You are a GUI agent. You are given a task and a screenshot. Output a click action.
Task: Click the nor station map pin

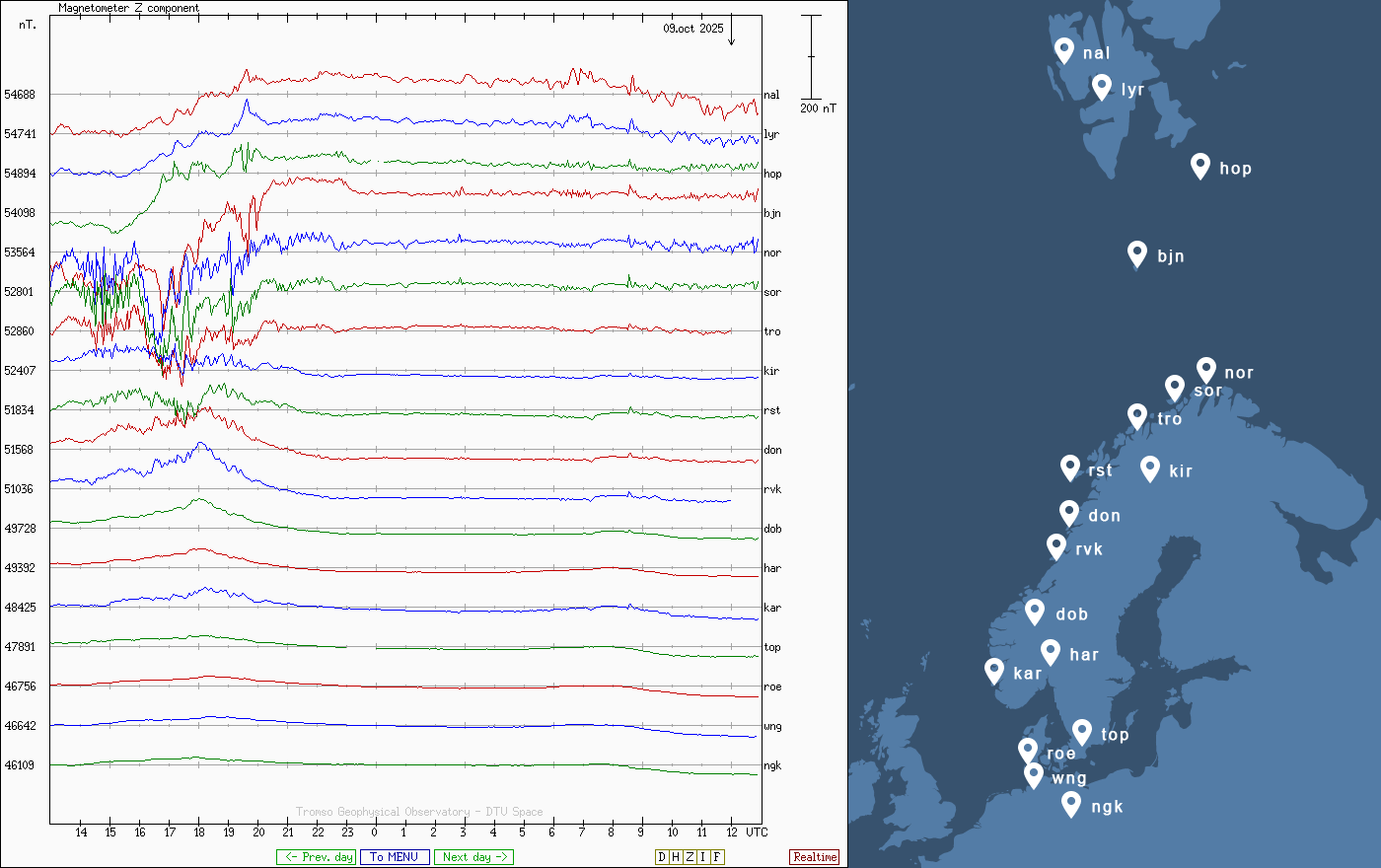click(x=1205, y=370)
